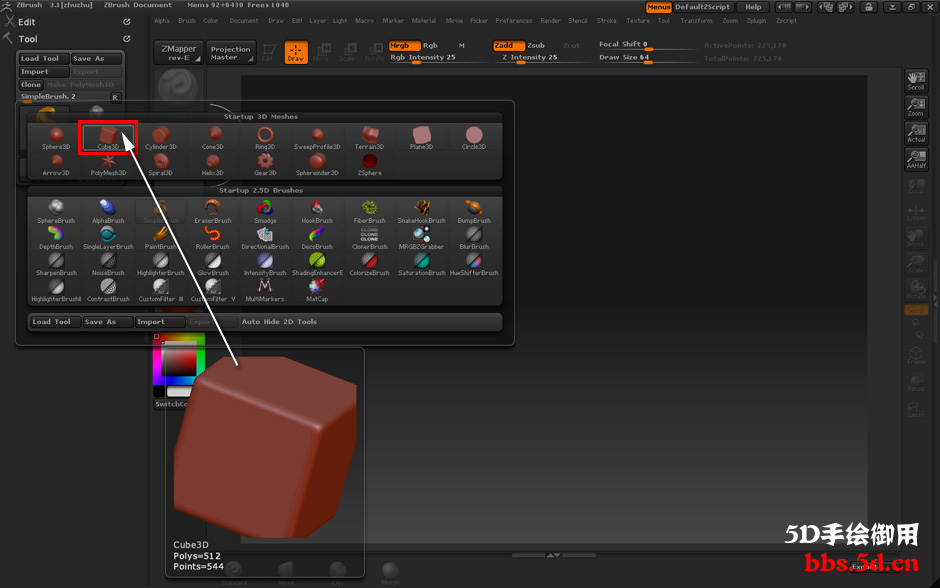This screenshot has width=940, height=588.
Task: Open the Material menu
Action: click(424, 20)
